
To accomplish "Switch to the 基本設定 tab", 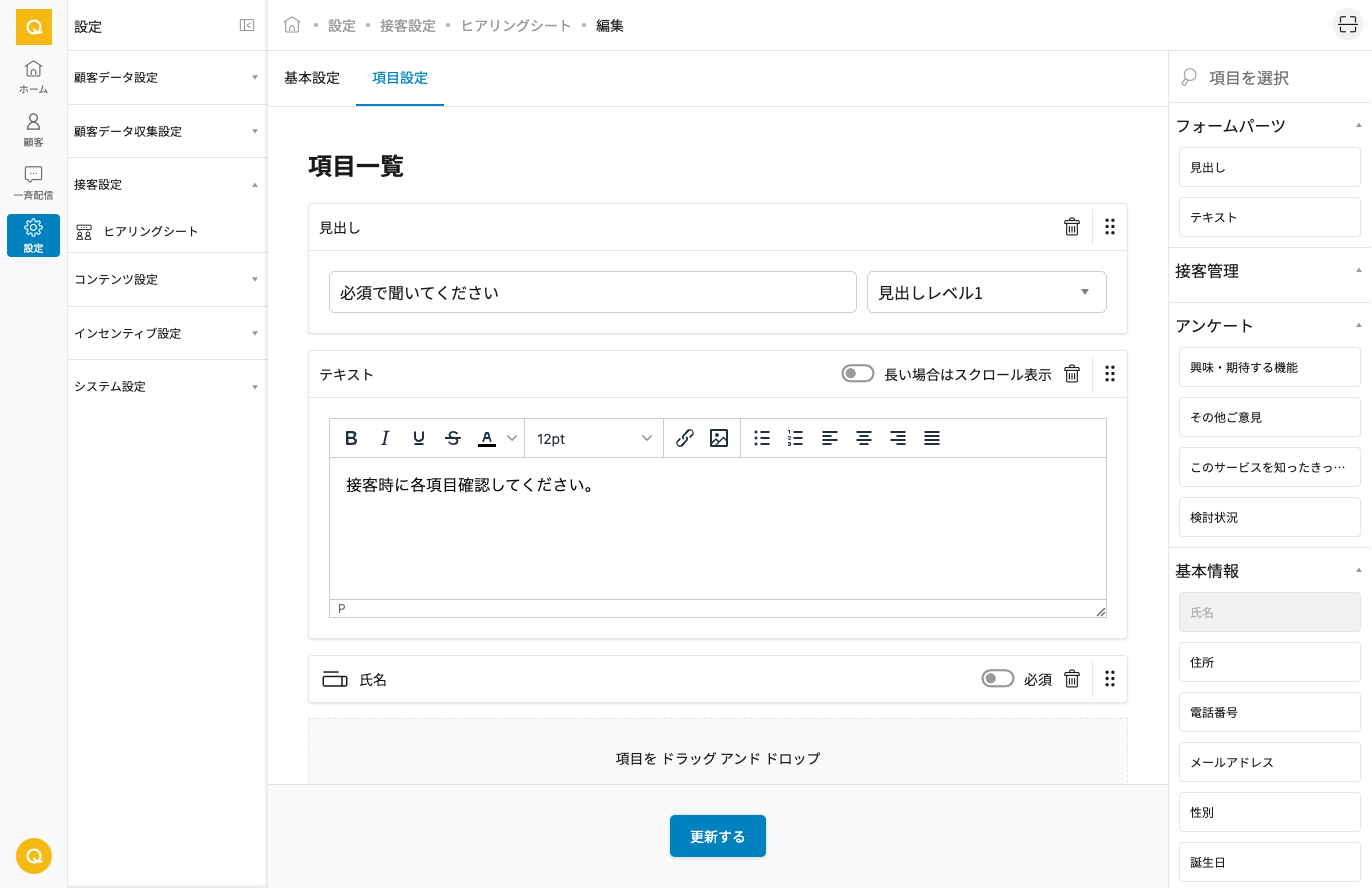I will [312, 78].
